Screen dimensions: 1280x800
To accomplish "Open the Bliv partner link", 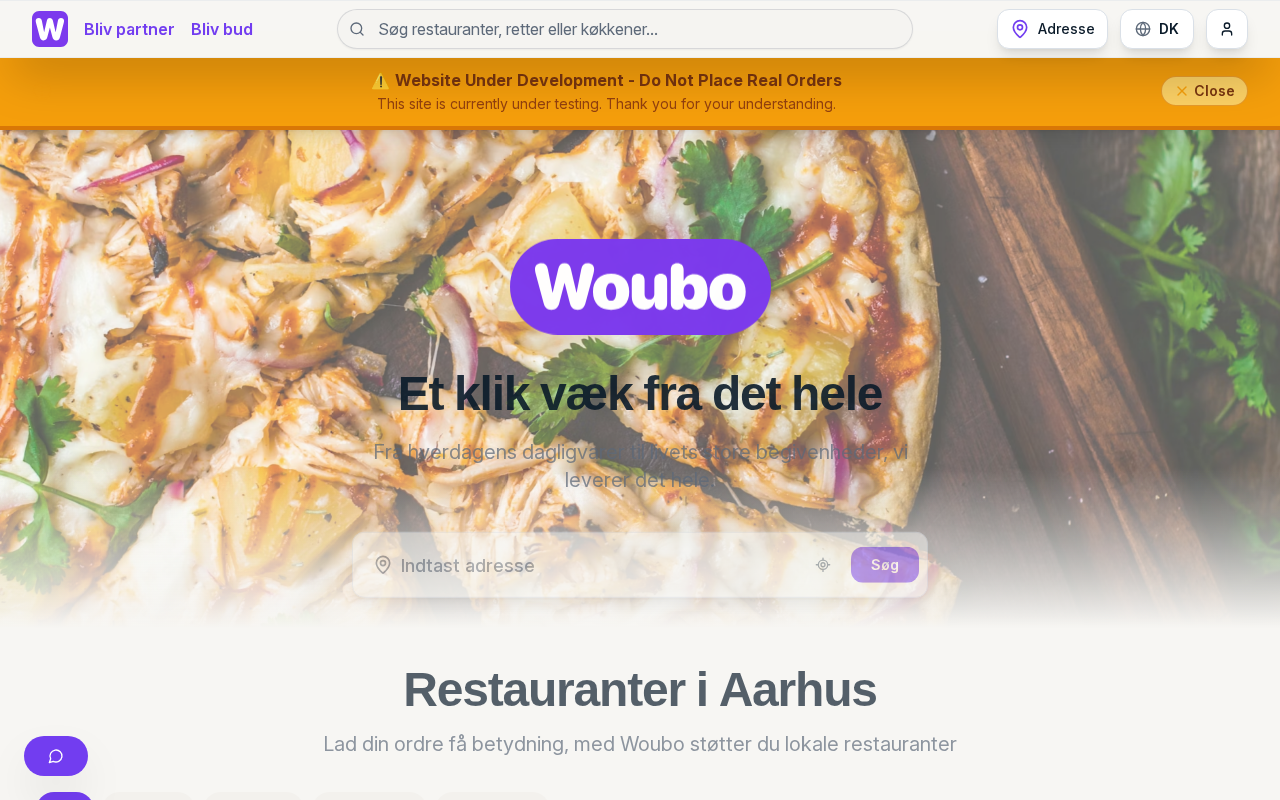I will [129, 29].
